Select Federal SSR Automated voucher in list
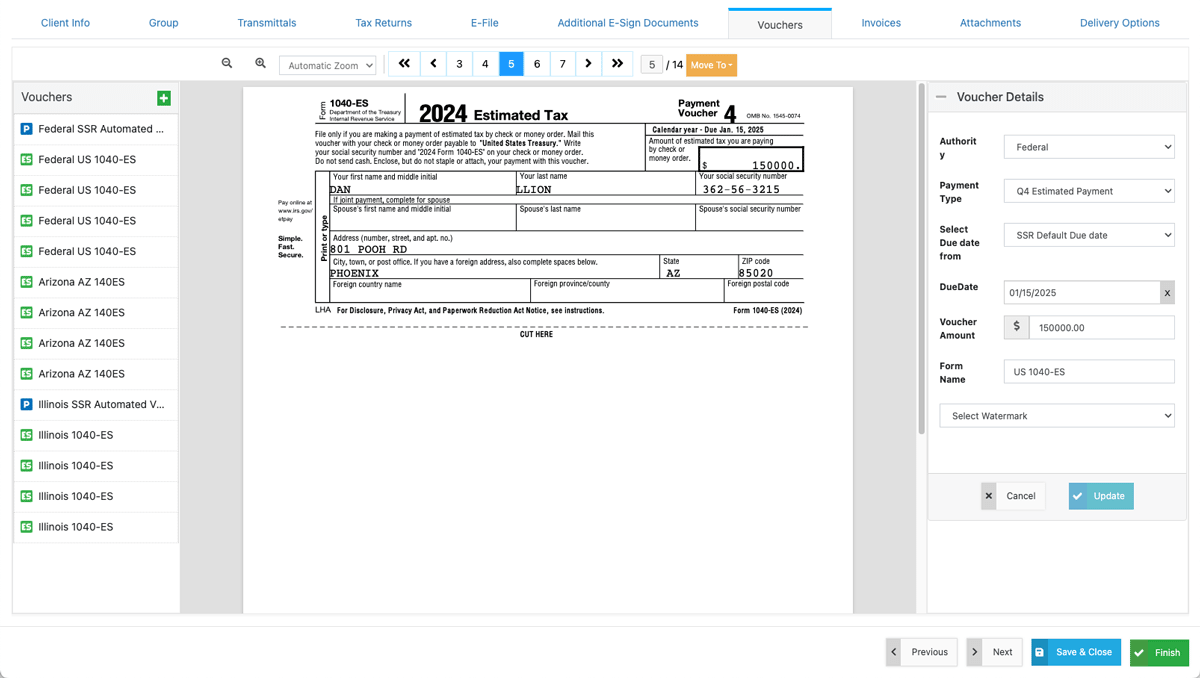Viewport: 1200px width, 678px height. point(95,129)
